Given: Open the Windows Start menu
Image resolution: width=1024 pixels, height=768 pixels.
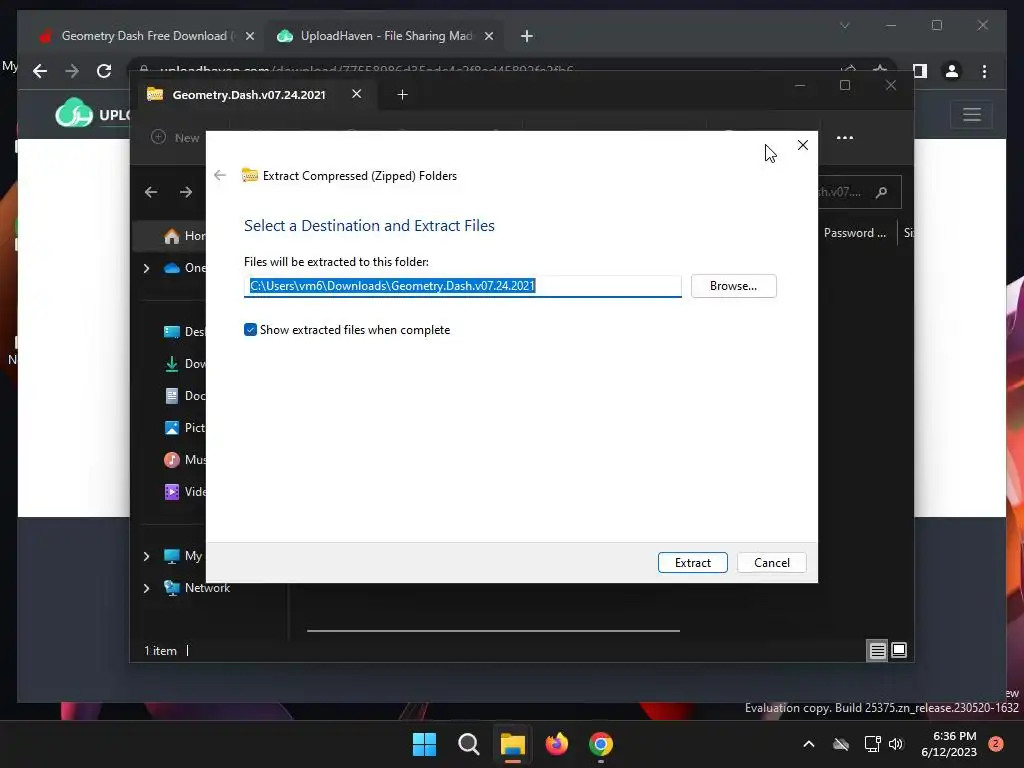Looking at the screenshot, I should click(424, 744).
